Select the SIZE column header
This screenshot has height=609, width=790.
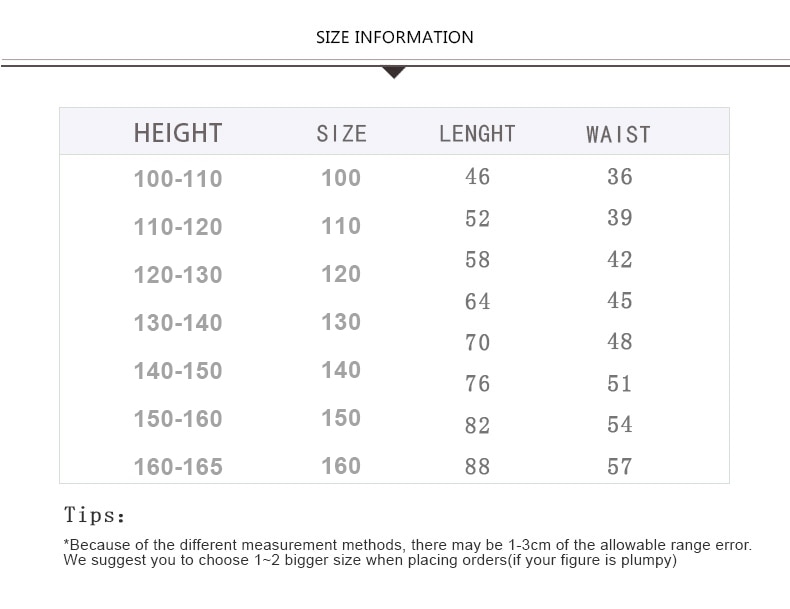point(342,134)
